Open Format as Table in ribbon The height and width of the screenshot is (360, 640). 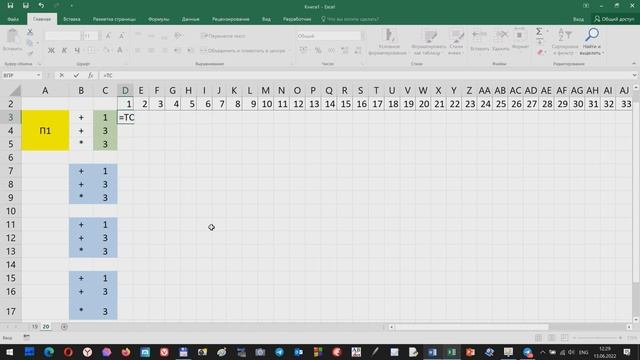(428, 42)
